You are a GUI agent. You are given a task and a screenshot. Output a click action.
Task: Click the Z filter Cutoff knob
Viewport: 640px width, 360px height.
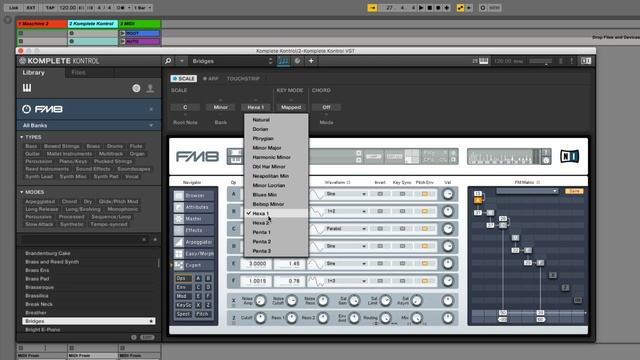click(x=260, y=318)
